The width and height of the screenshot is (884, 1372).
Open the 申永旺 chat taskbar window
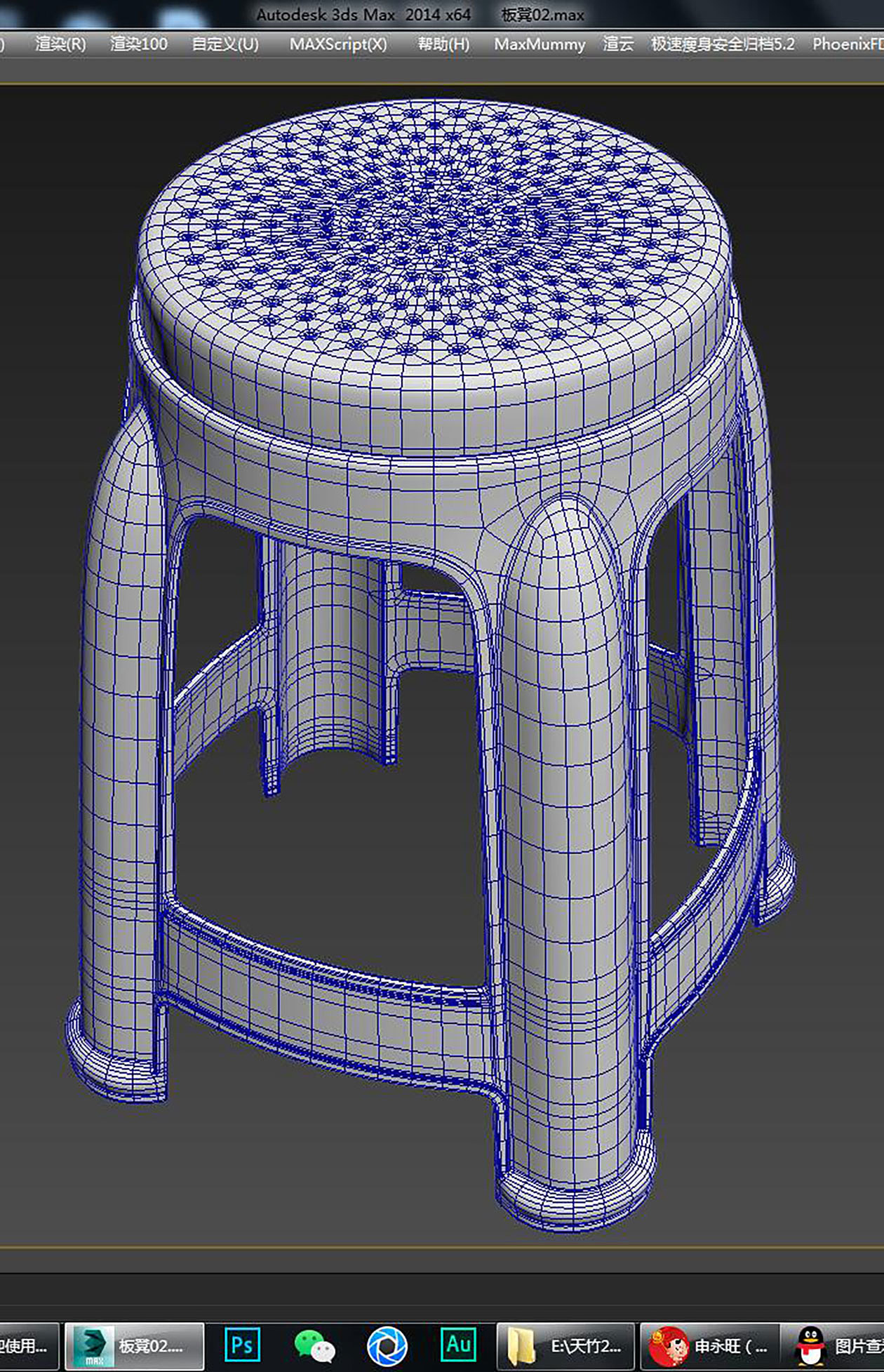click(709, 1346)
